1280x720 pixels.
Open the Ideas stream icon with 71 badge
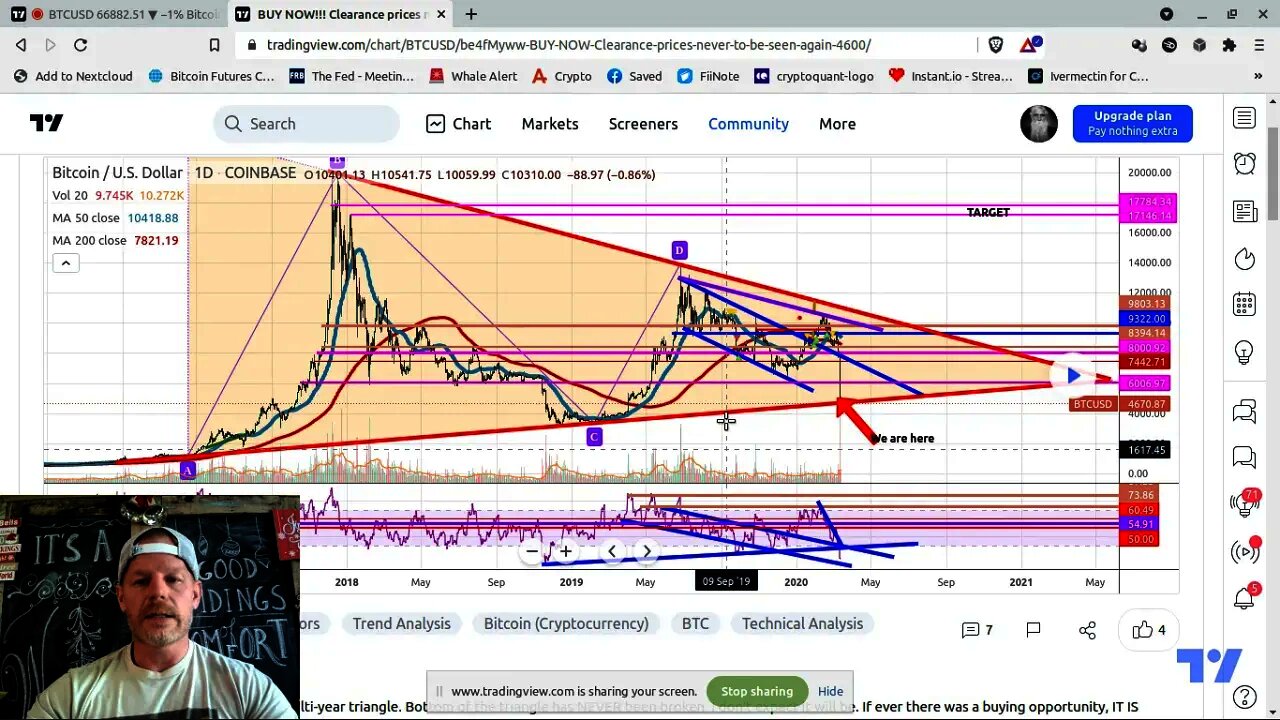(x=1244, y=504)
